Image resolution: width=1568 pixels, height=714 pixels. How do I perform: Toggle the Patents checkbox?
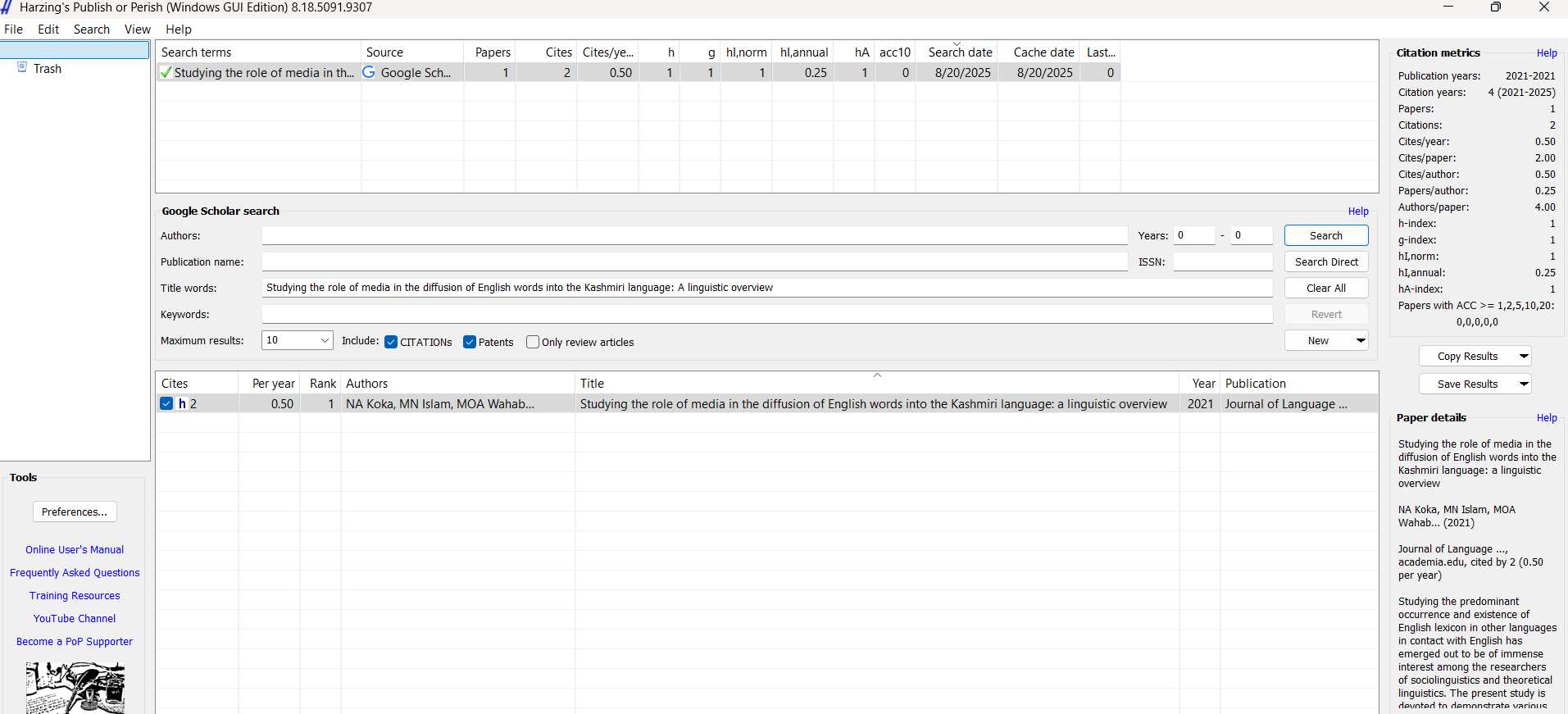470,342
